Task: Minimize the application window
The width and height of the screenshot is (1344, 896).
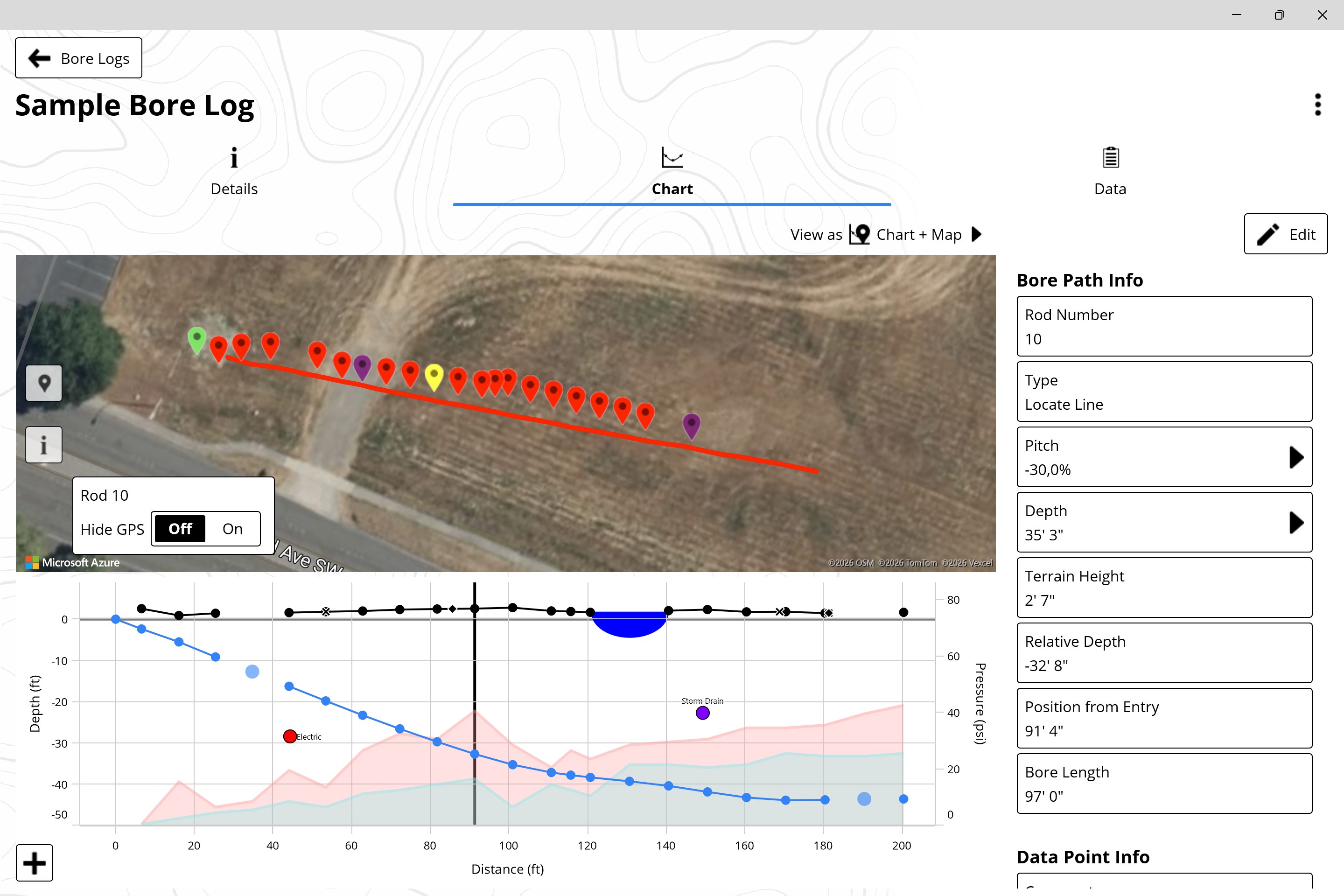Action: click(x=1237, y=15)
